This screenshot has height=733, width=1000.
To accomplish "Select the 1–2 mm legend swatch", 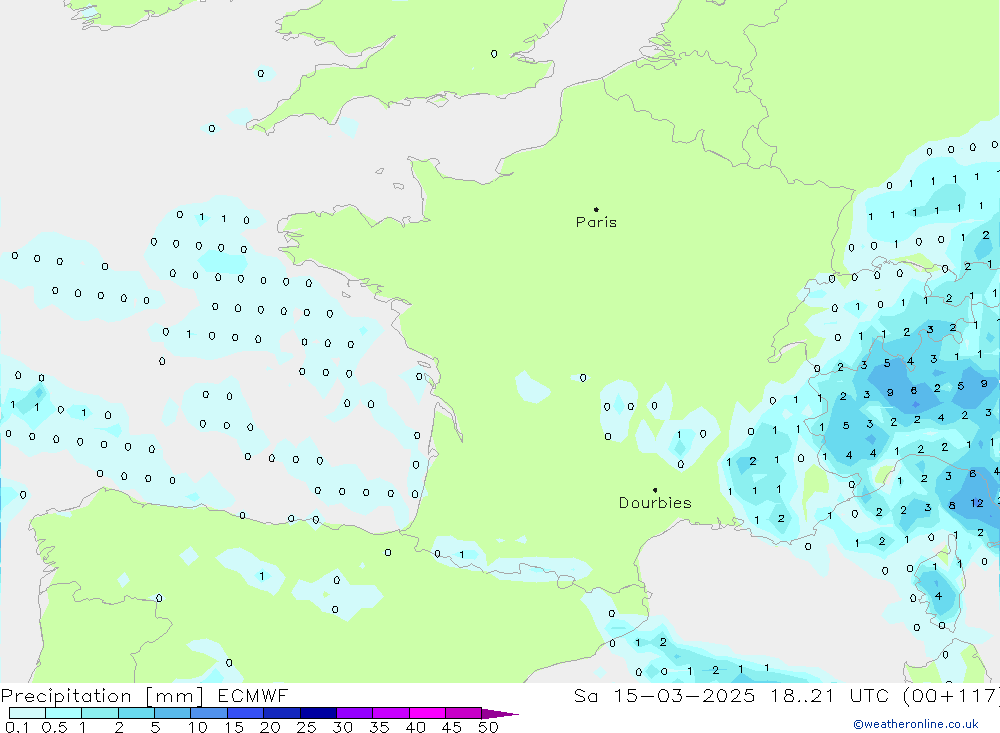I will click(x=99, y=713).
